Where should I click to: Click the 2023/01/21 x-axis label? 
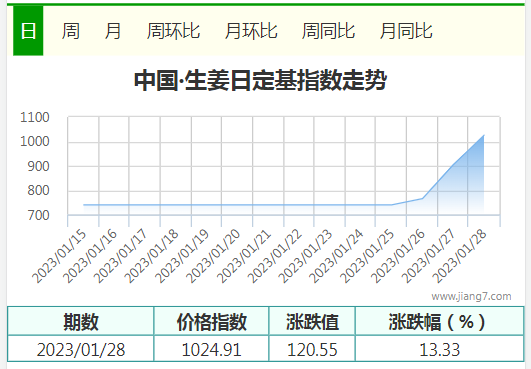244,257
